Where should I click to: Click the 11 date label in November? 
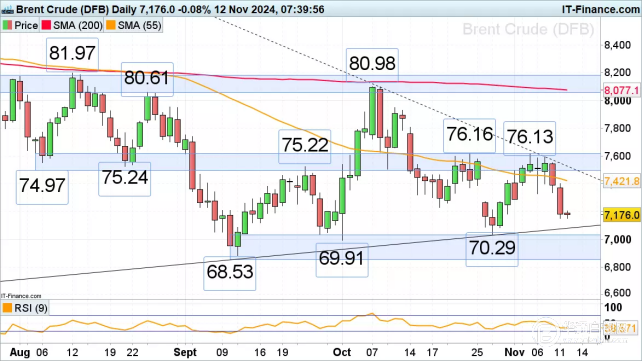560,353
